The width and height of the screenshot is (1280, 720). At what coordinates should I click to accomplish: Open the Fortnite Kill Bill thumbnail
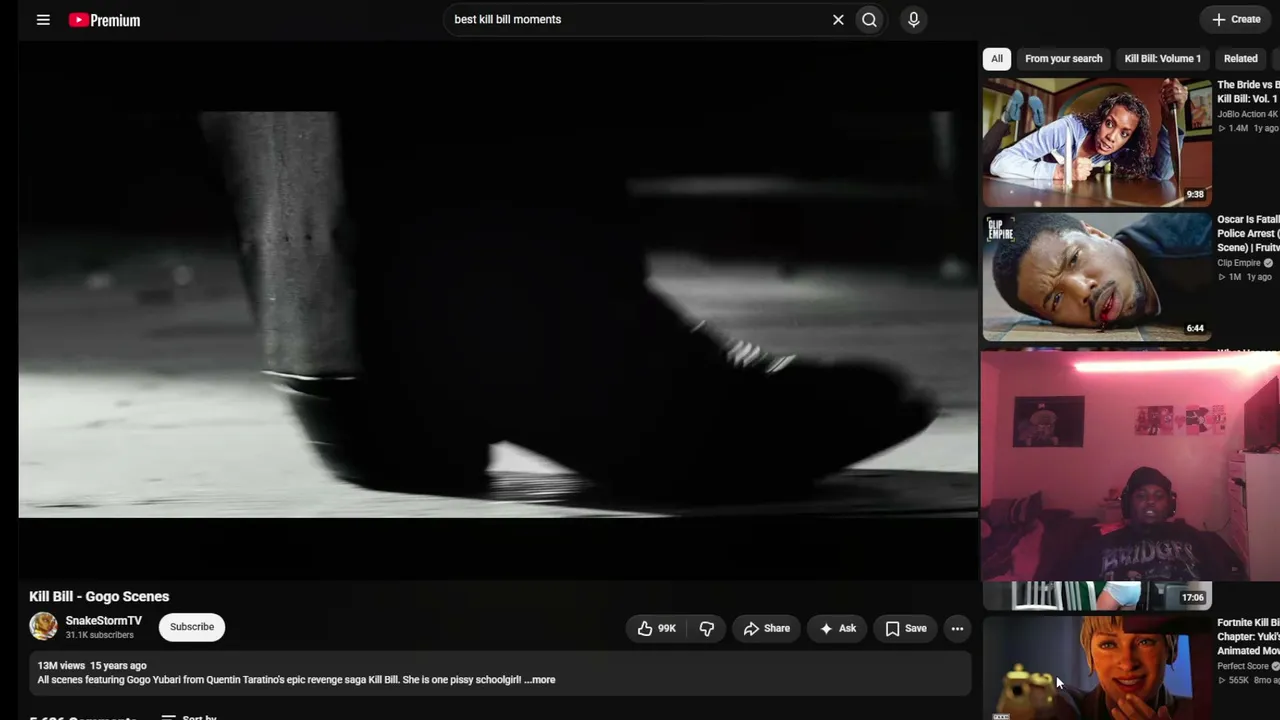coord(1096,667)
